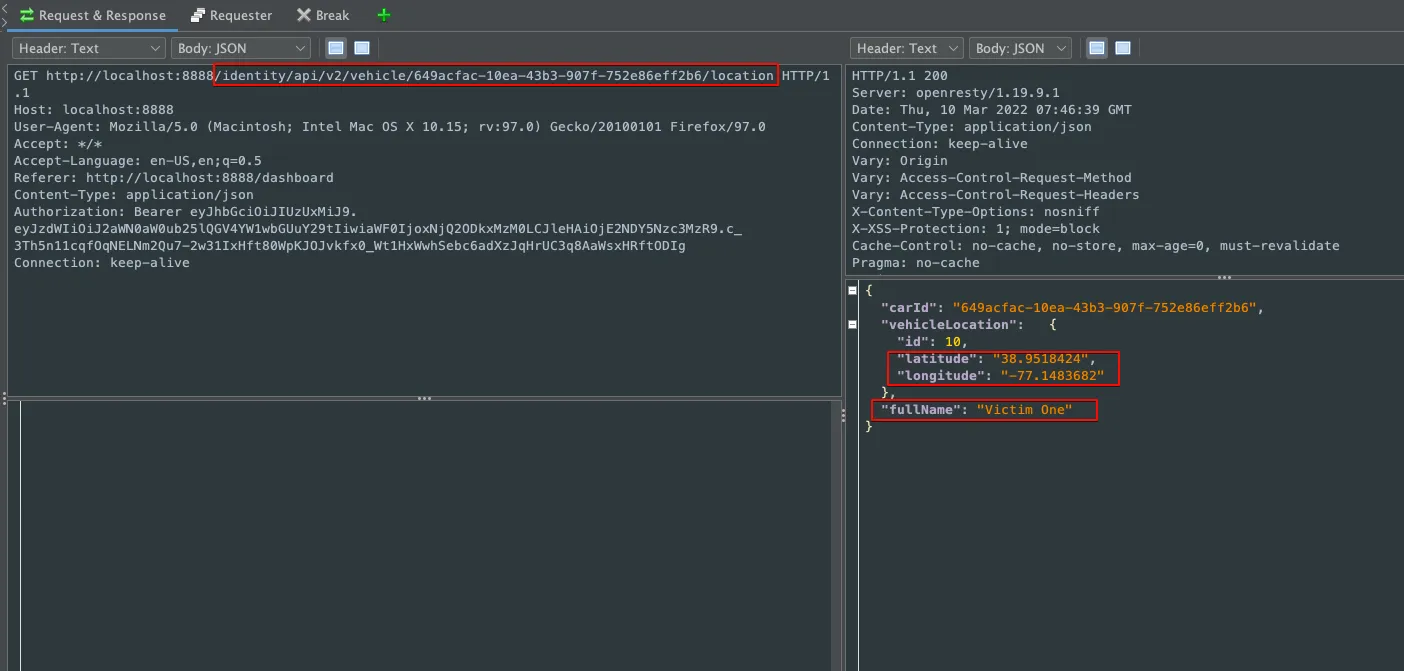Select split header/body view in request panel
1404x671 pixels.
click(336, 48)
